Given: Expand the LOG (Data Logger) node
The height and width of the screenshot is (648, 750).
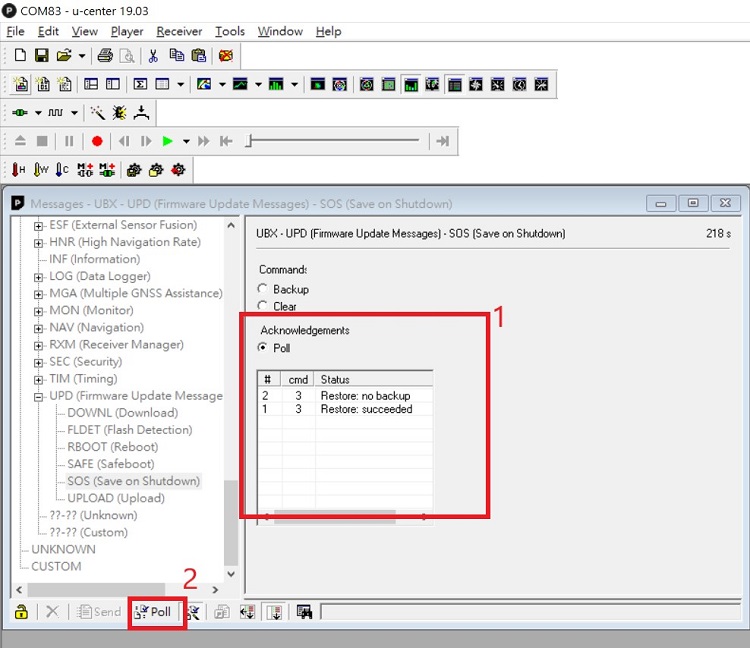Looking at the screenshot, I should 38,277.
